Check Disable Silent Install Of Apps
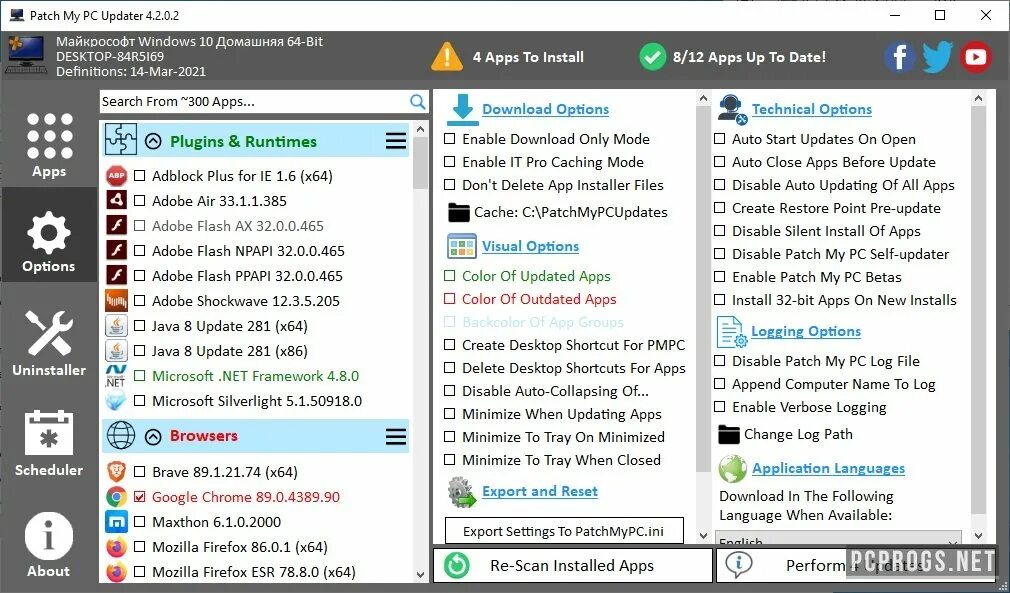The width and height of the screenshot is (1010, 593). tap(720, 231)
